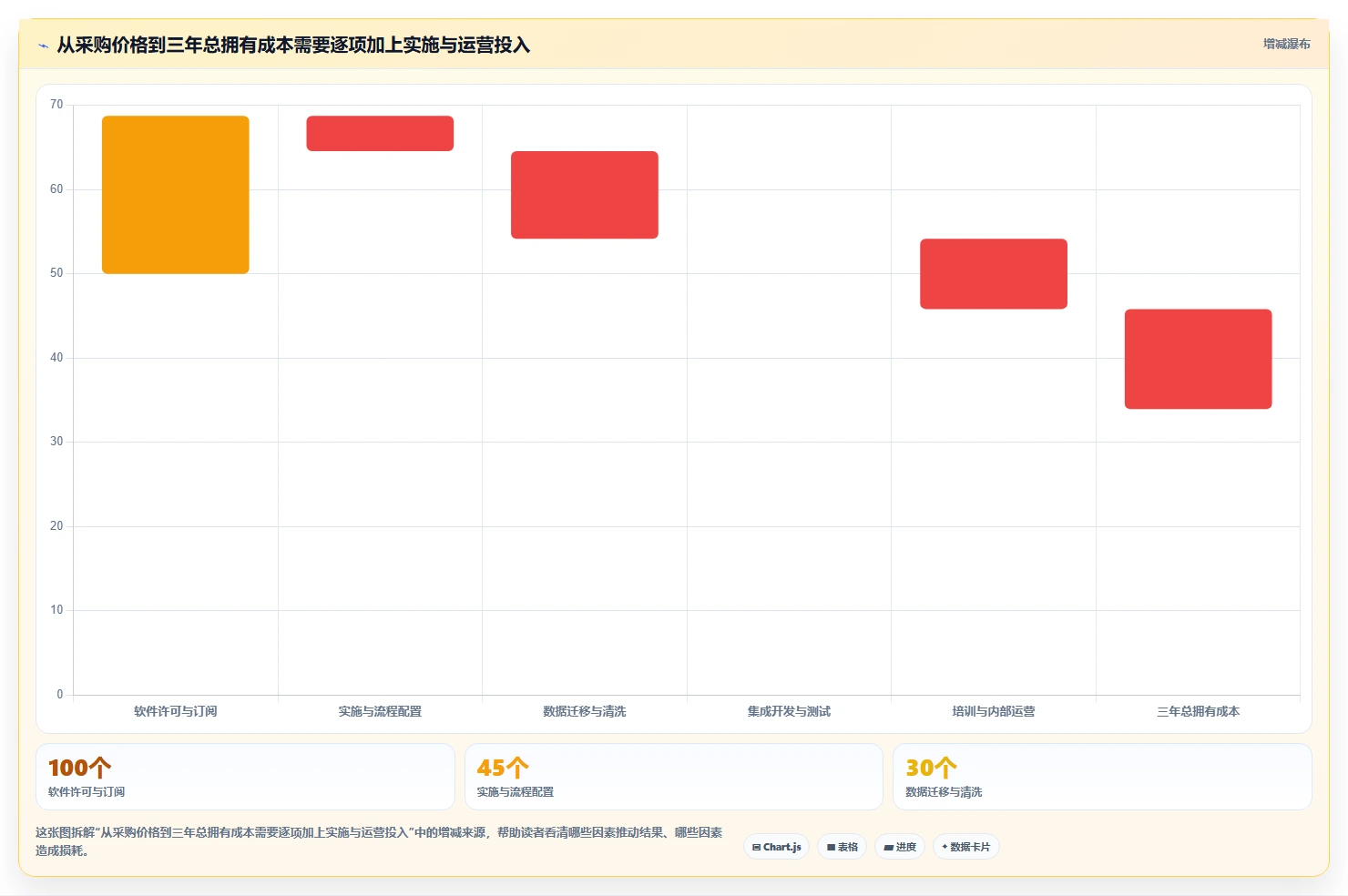
Task: Select the Chart.js tag chip
Action: click(776, 847)
